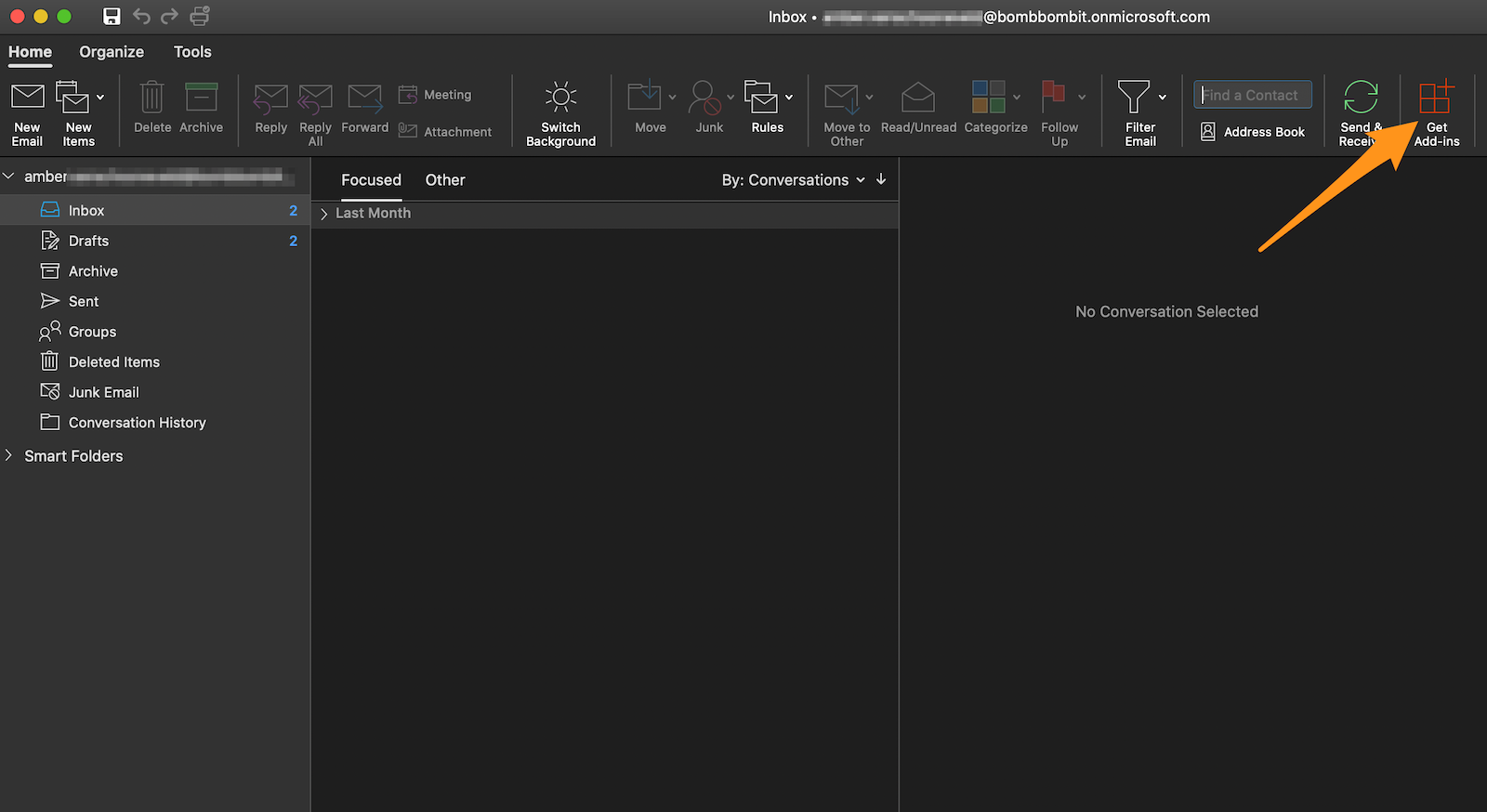The width and height of the screenshot is (1487, 812).
Task: Click the Follow Up flag icon
Action: point(1053,96)
